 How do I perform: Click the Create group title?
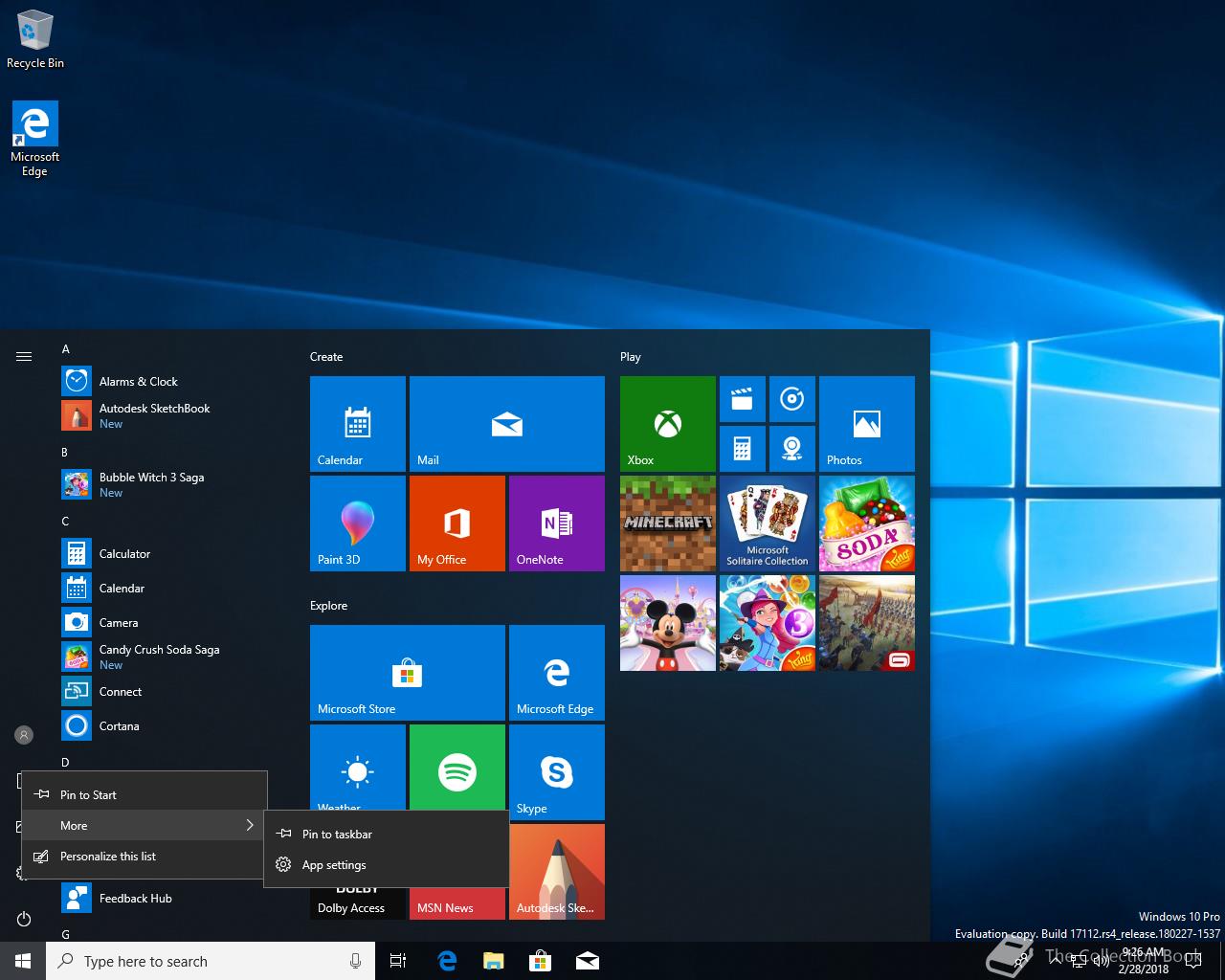pos(326,356)
